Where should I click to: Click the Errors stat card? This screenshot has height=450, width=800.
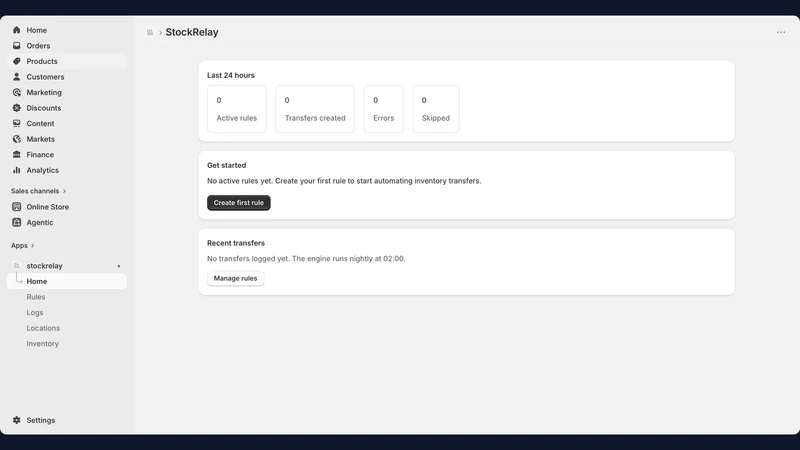(x=383, y=109)
